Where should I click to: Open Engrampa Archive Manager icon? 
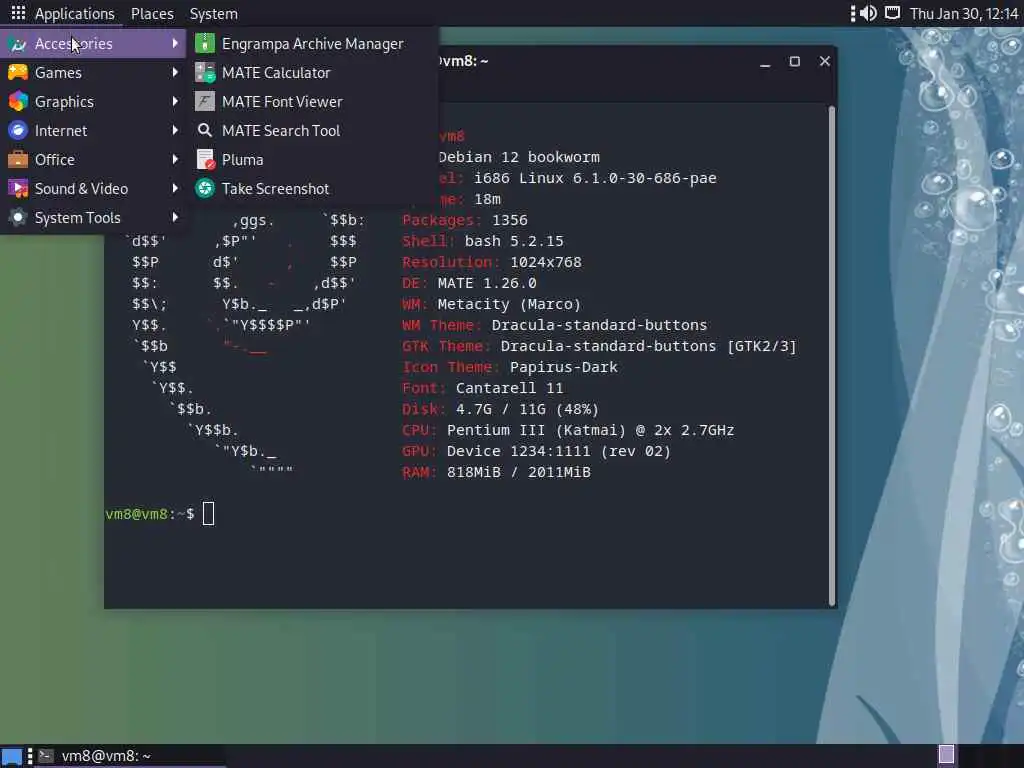click(x=204, y=43)
